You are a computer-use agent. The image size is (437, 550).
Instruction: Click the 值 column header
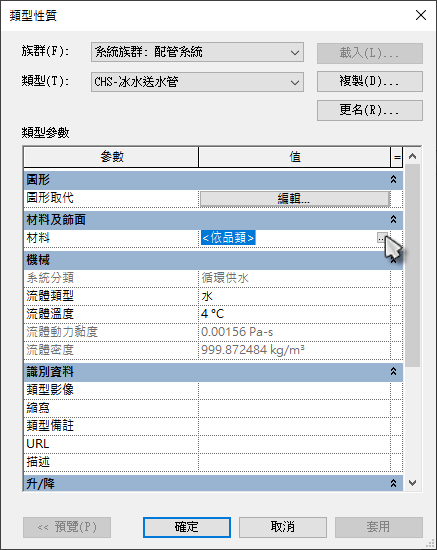pos(295,157)
